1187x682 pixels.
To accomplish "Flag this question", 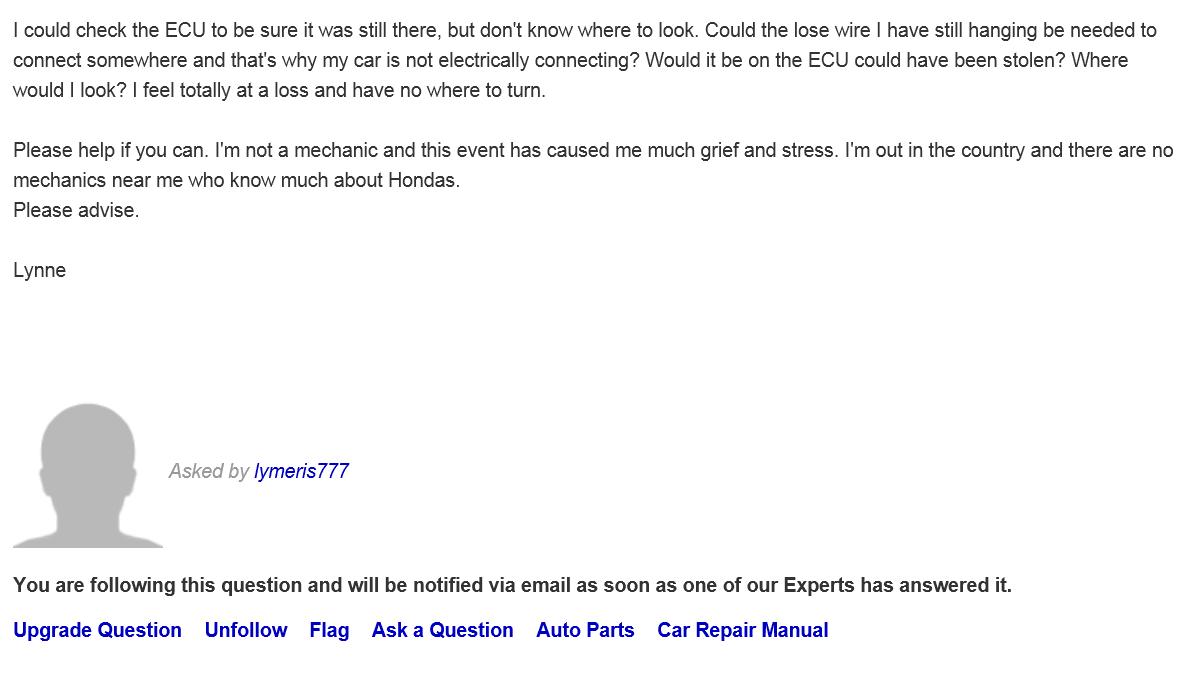I will [329, 630].
